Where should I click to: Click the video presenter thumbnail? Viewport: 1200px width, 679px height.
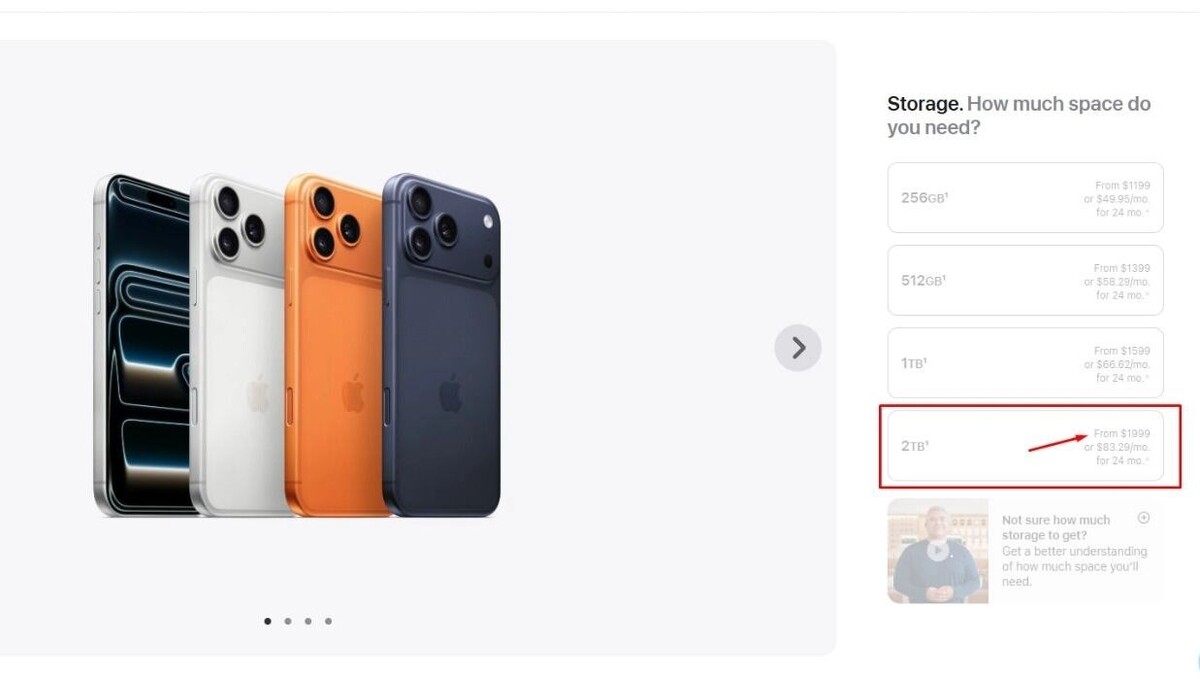click(936, 549)
